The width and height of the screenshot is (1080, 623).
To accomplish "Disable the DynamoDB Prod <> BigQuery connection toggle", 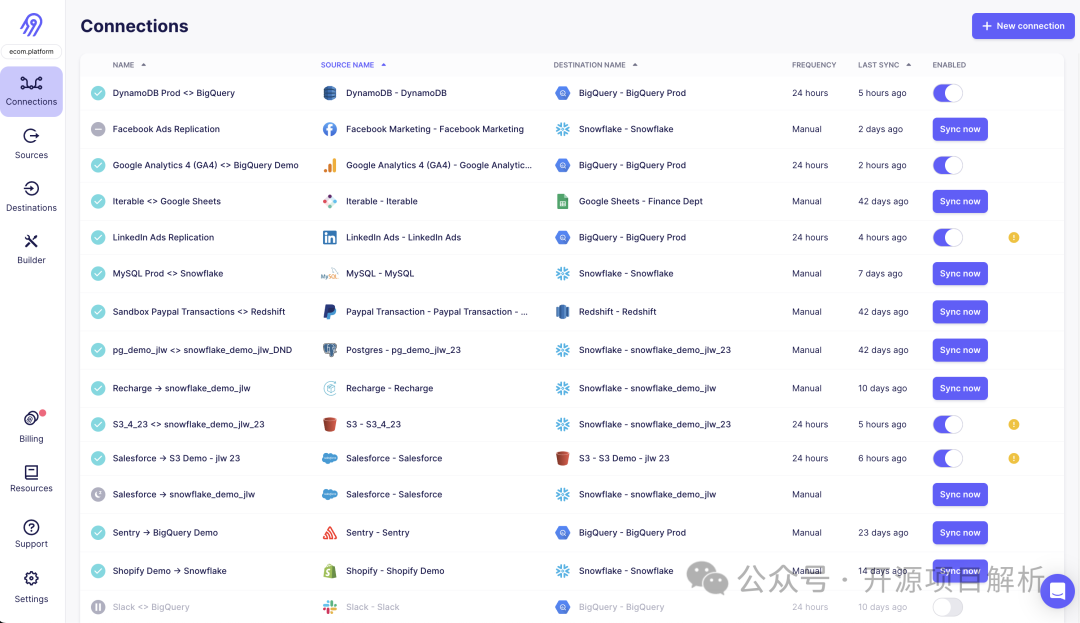I will pos(947,93).
